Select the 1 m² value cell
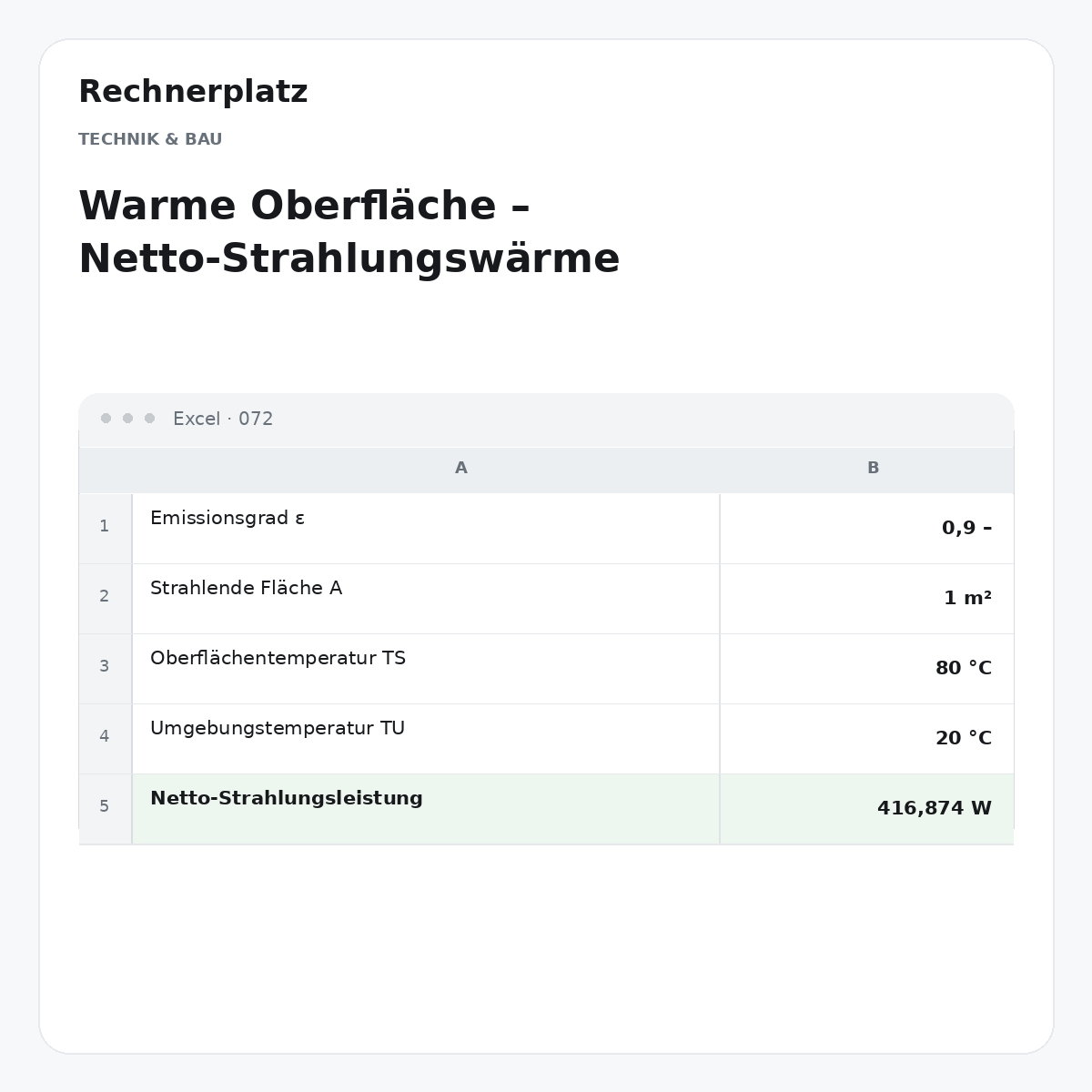The height and width of the screenshot is (1092, 1092). (867, 599)
